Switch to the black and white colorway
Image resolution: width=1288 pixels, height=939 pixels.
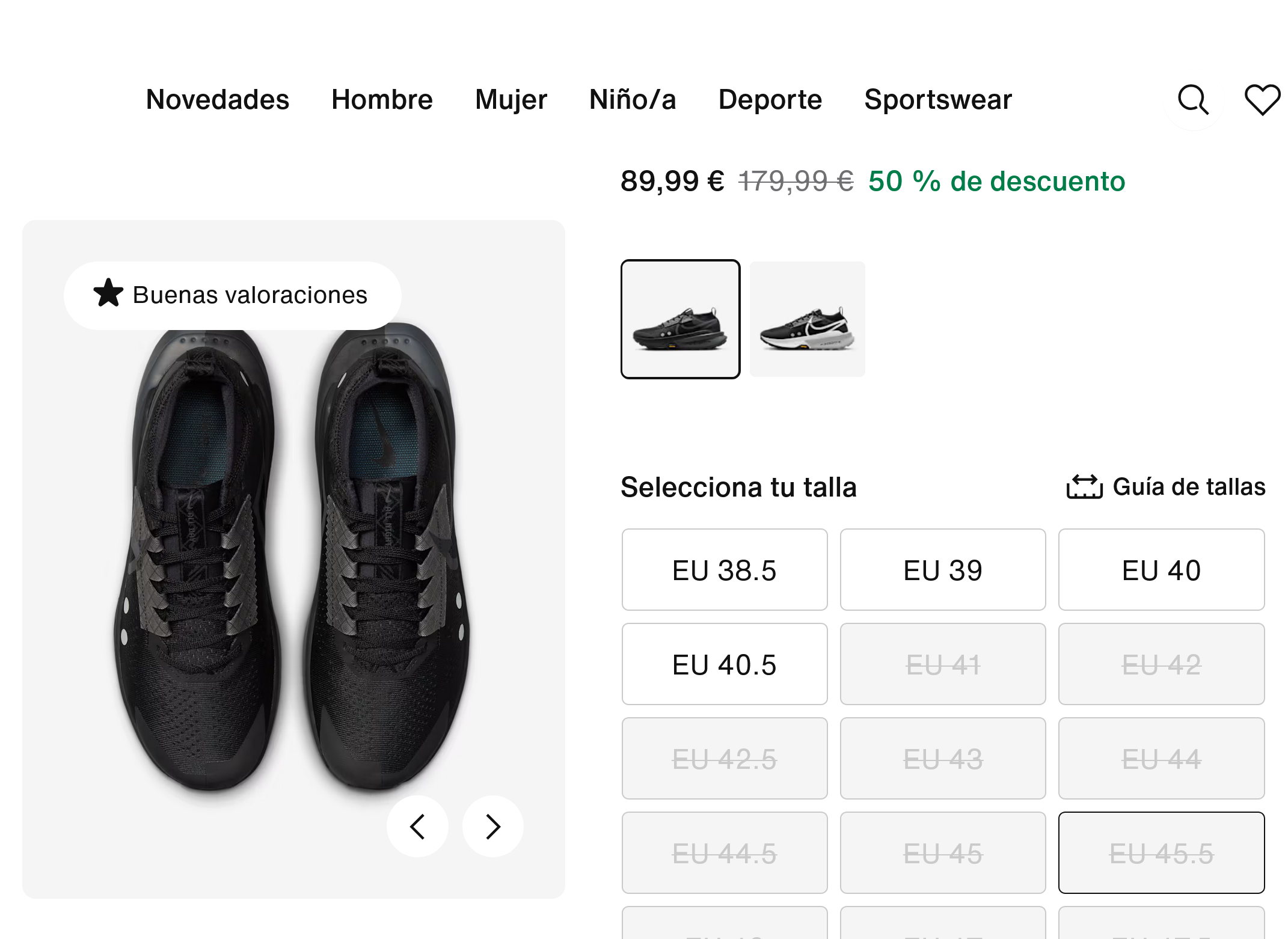pyautogui.click(x=808, y=319)
